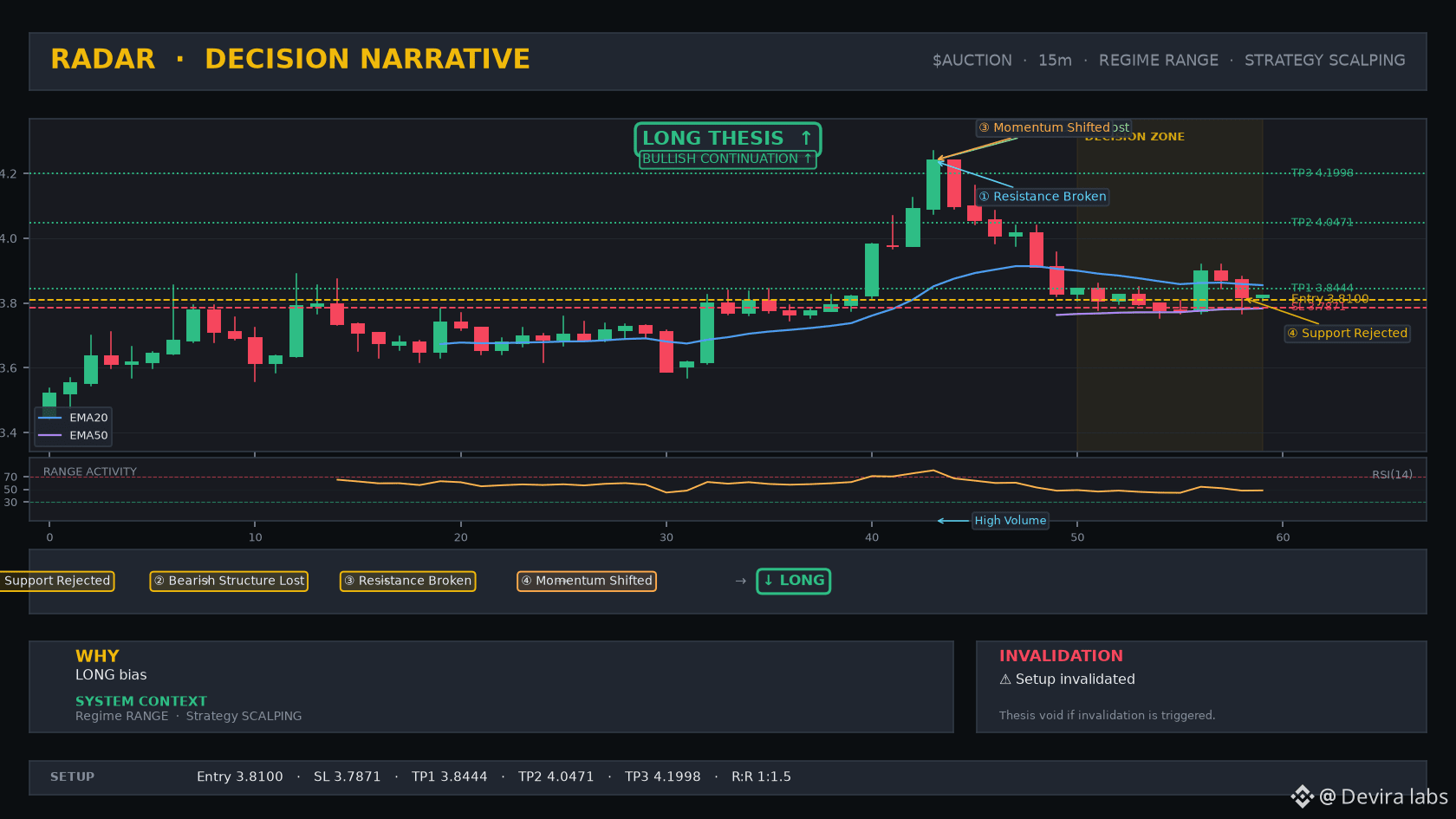The height and width of the screenshot is (819, 1456).
Task: Click R:R 1:1.5 in the setup bar
Action: click(x=761, y=777)
